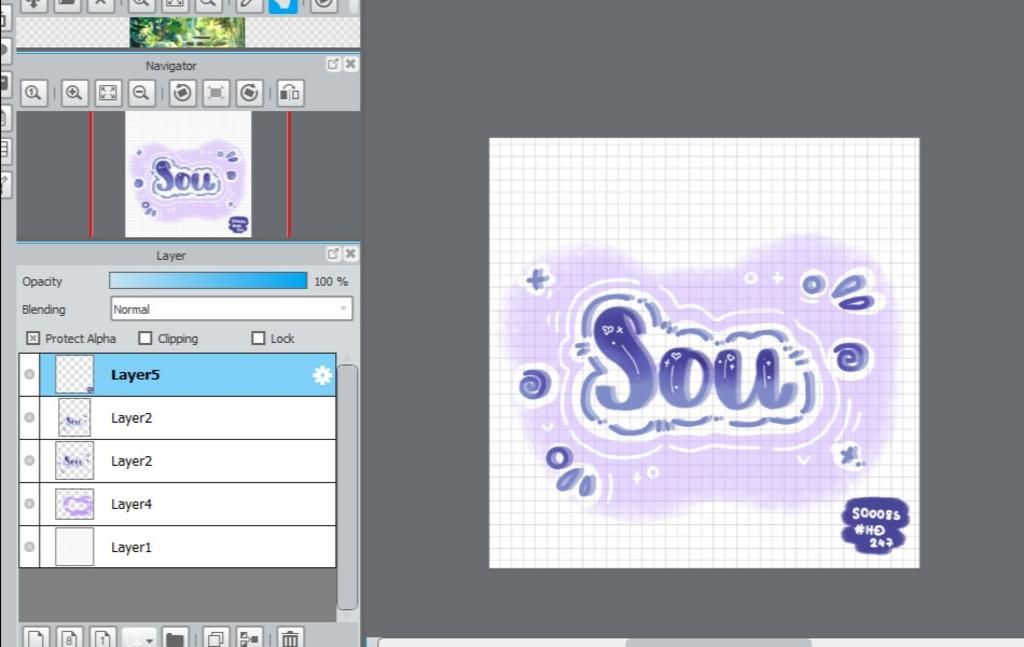Click the '100 %' opacity value
The image size is (1024, 647).
coord(331,281)
